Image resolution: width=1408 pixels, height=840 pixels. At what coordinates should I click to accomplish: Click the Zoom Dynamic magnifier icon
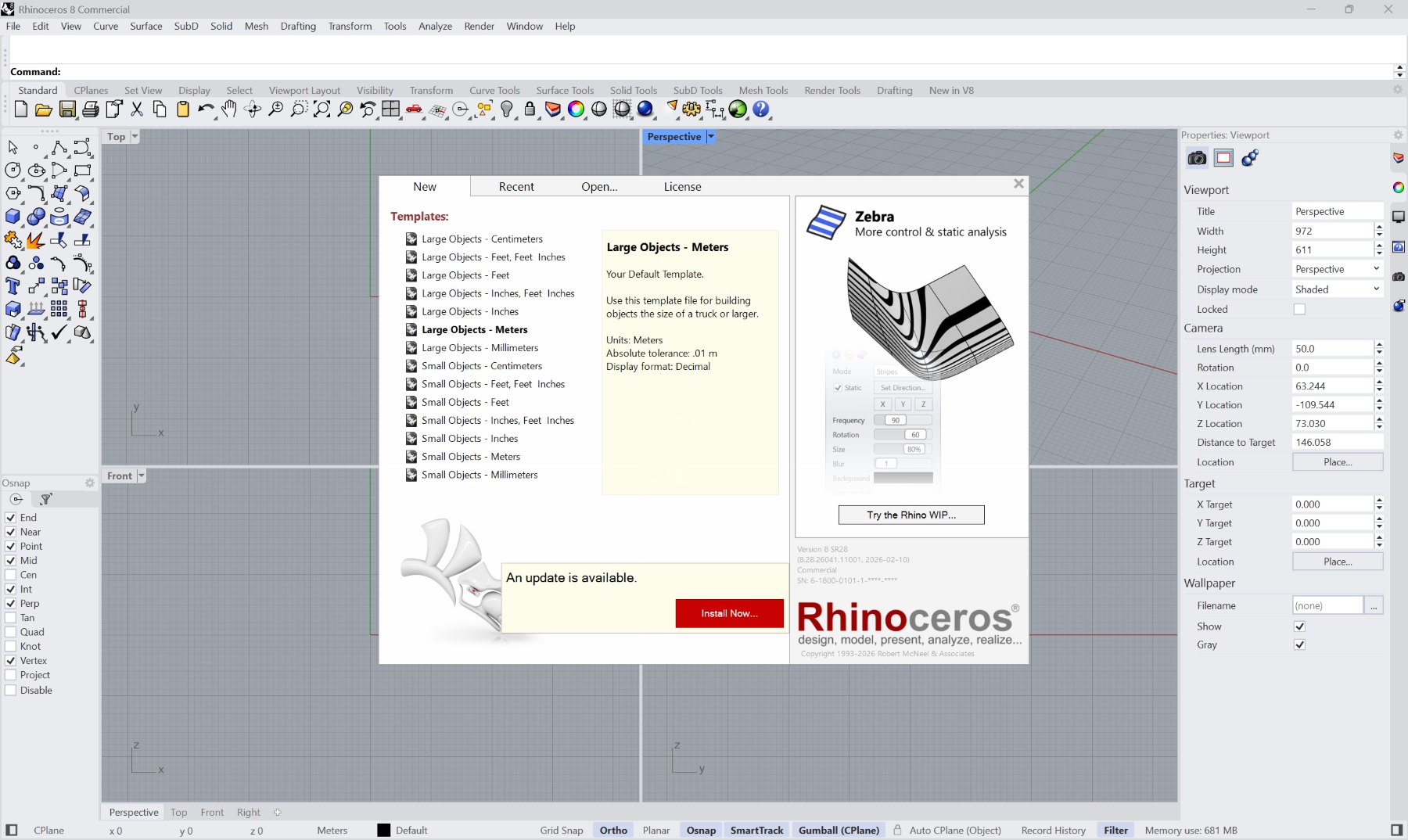tap(275, 109)
